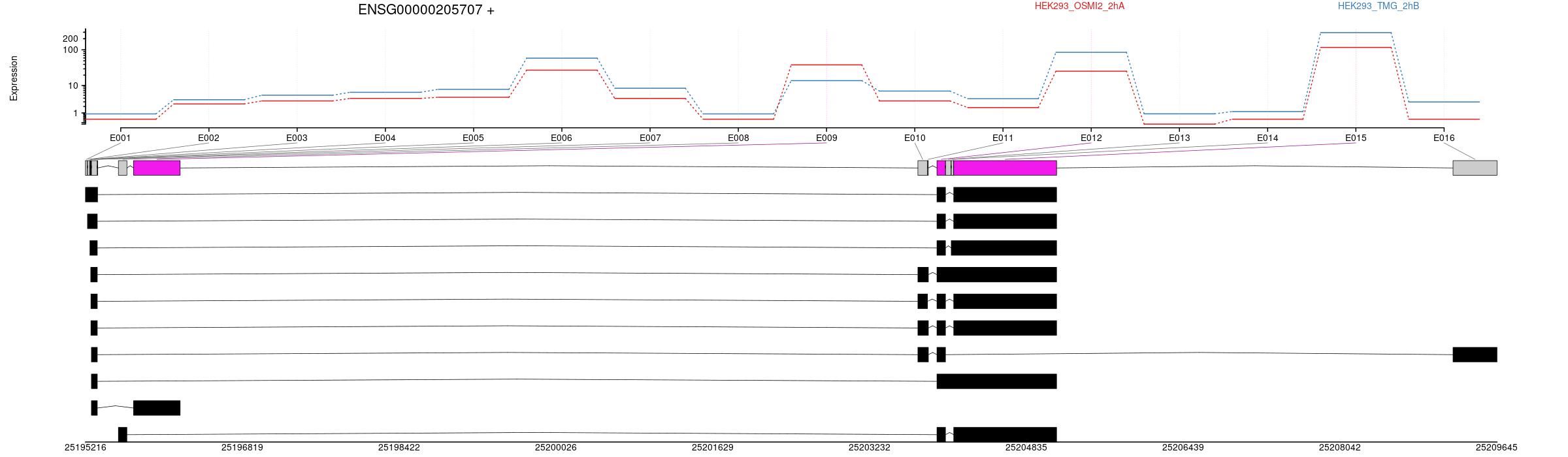Select exon label E005
Image resolution: width=1568 pixels, height=457 pixels.
click(x=473, y=138)
